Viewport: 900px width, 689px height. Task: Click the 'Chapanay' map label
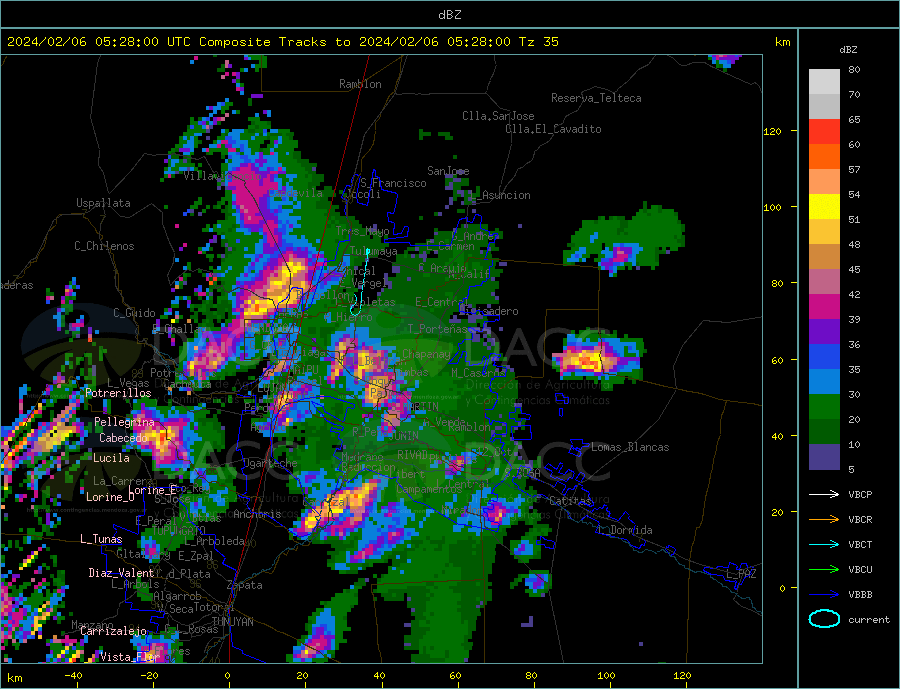(x=426, y=354)
